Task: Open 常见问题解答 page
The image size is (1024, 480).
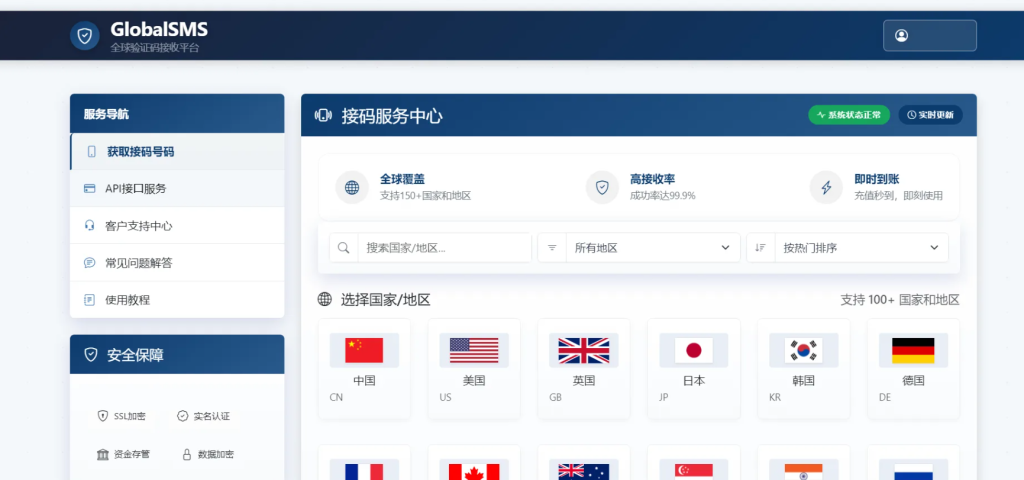Action: coord(177,263)
